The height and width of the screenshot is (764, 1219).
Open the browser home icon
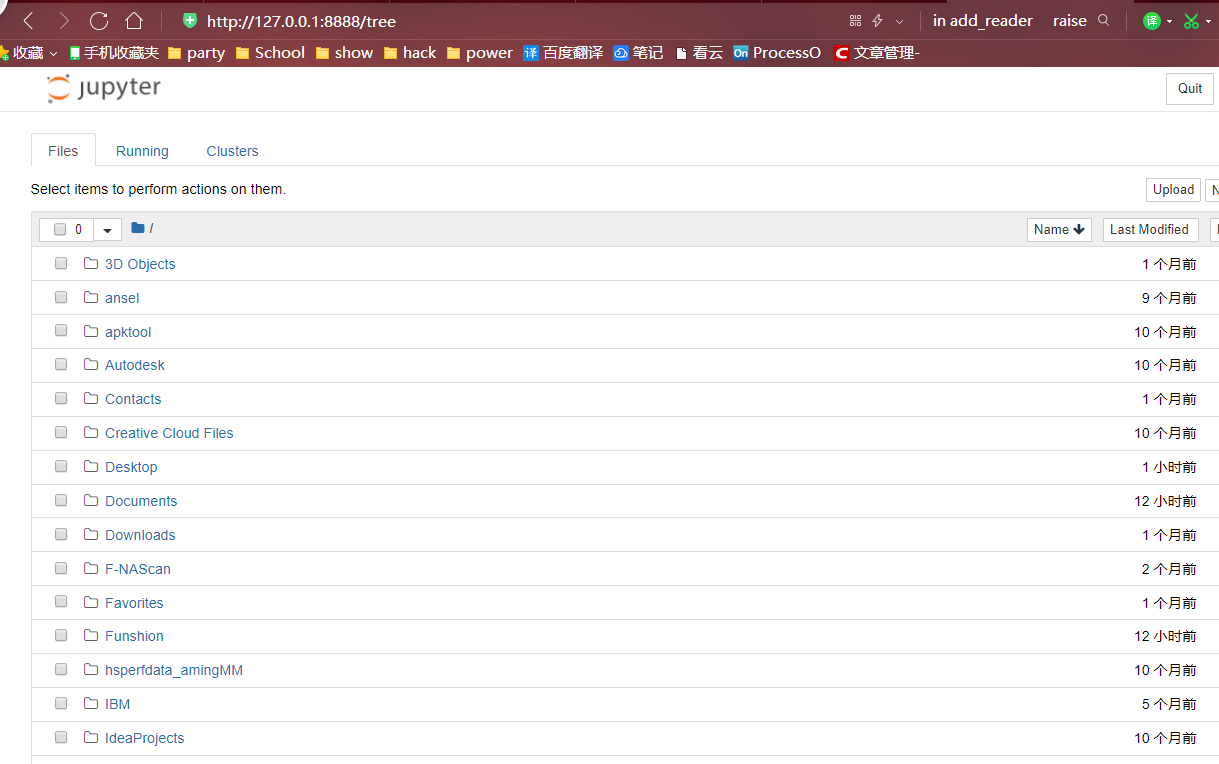tap(134, 20)
